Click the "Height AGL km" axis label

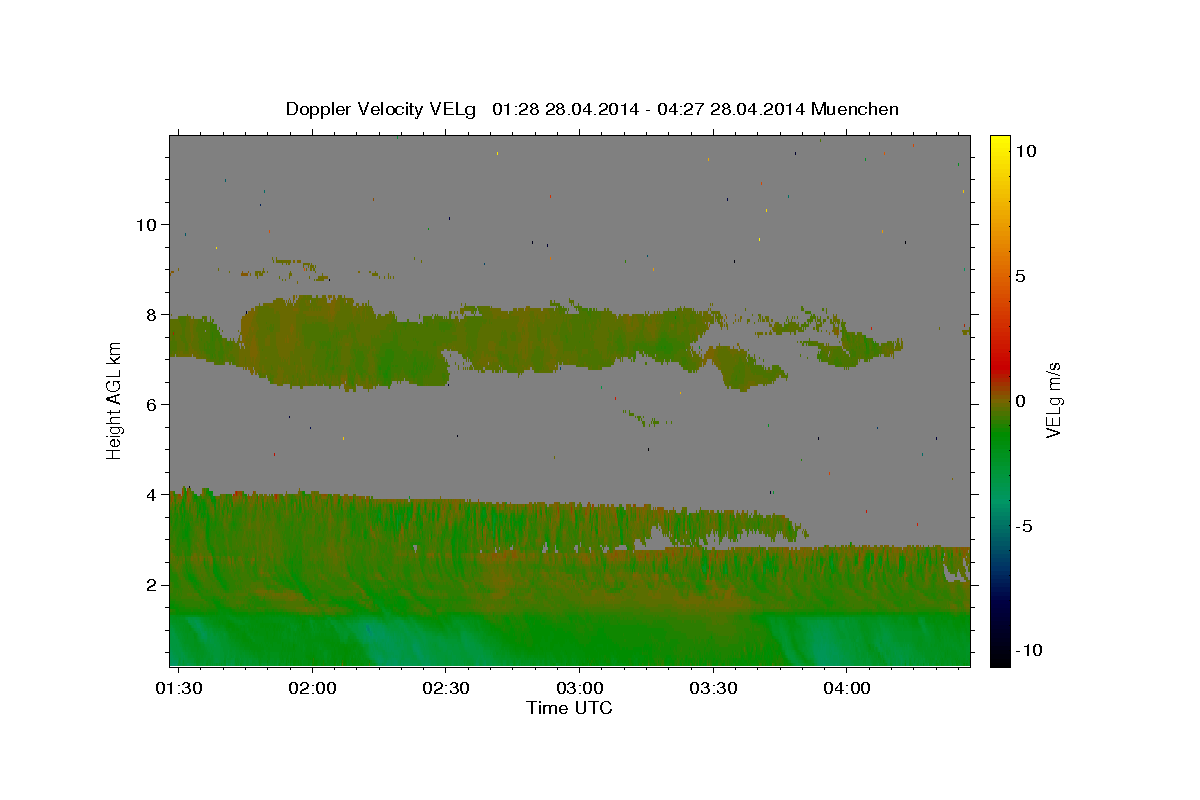click(x=114, y=400)
